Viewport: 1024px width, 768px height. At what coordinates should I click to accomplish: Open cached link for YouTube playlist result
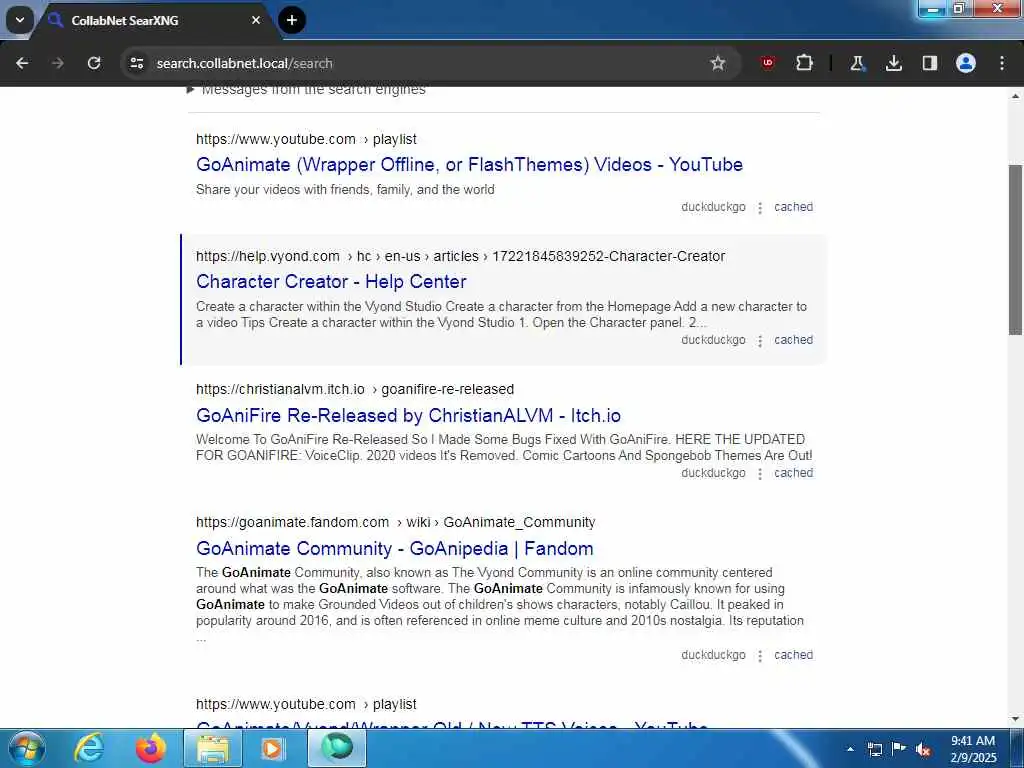pos(793,207)
